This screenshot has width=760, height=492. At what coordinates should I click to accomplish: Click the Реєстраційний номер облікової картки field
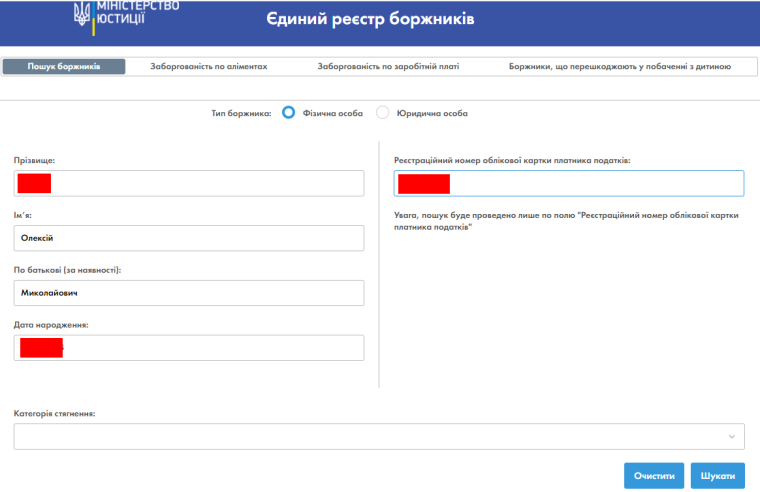click(x=569, y=183)
